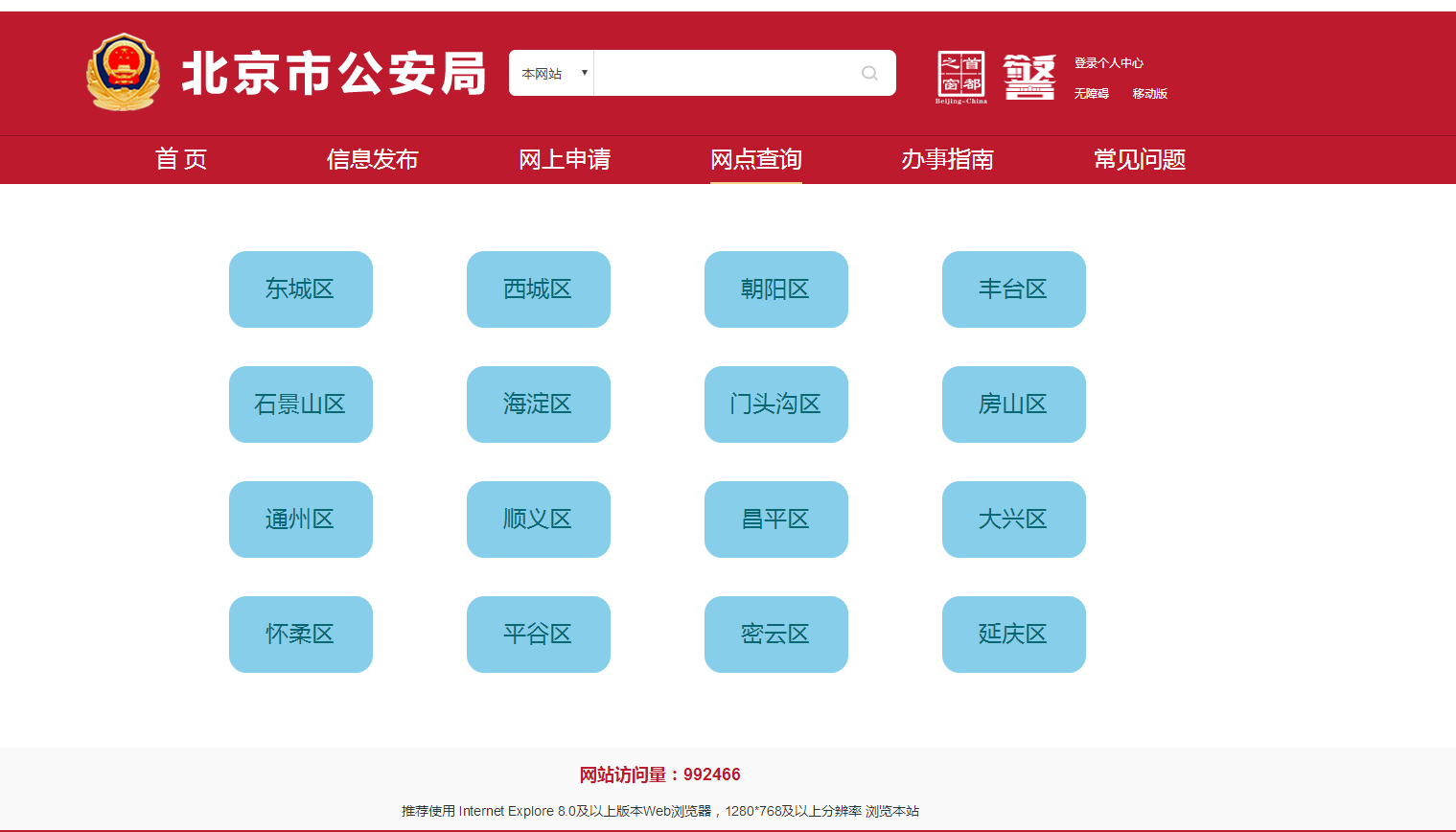Open the 办事指南 navigation menu
The height and width of the screenshot is (832, 1456).
[947, 159]
